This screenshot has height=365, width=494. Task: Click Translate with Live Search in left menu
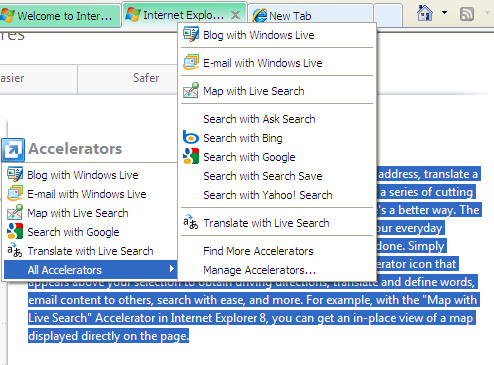coord(90,251)
